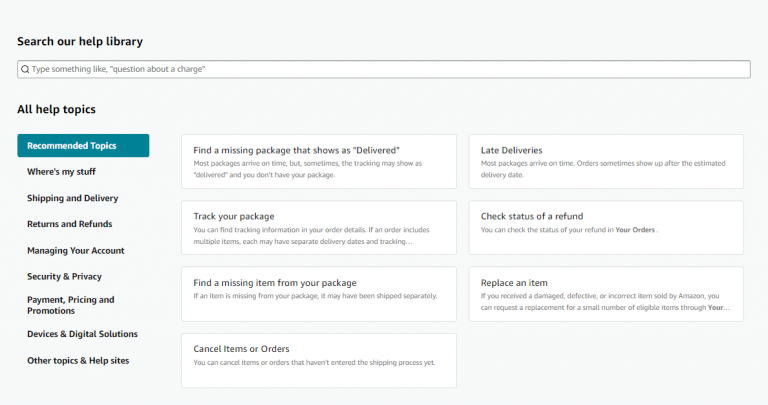Open Other topics & Help sites
This screenshot has height=405, width=768.
(78, 360)
